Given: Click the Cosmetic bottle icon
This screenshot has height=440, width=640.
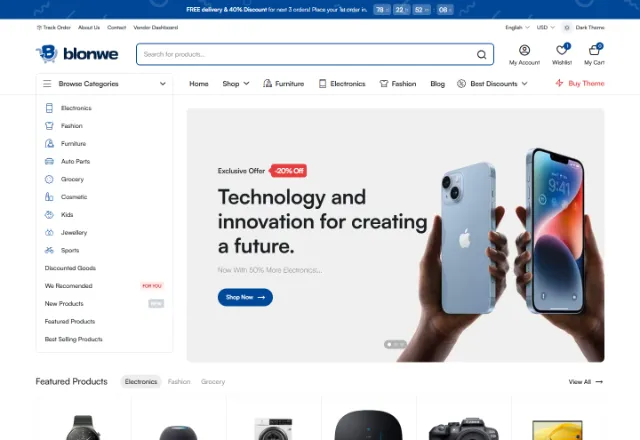Looking at the screenshot, I should pyautogui.click(x=49, y=197).
